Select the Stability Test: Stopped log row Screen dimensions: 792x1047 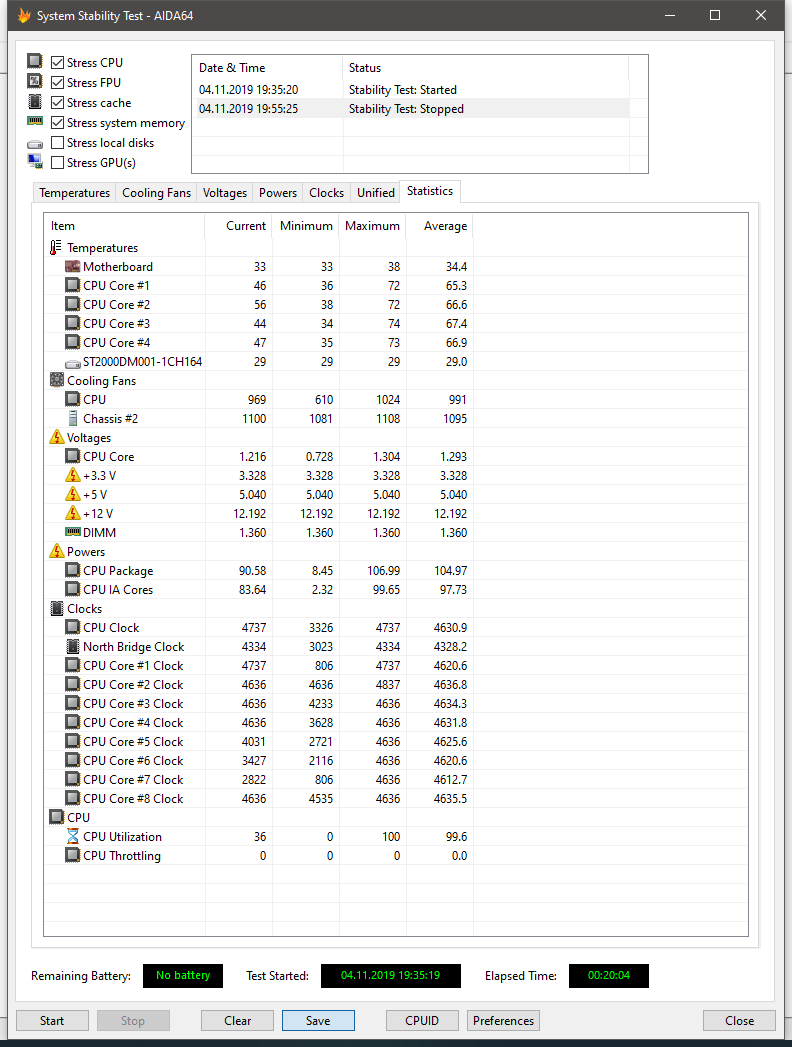click(411, 109)
